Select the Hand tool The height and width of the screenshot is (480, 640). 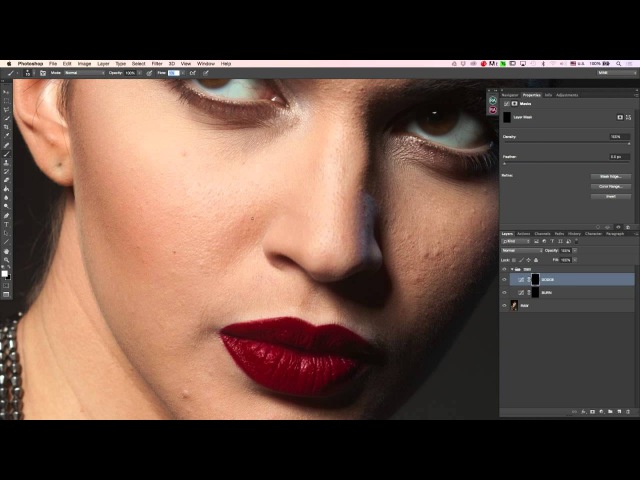coord(6,251)
